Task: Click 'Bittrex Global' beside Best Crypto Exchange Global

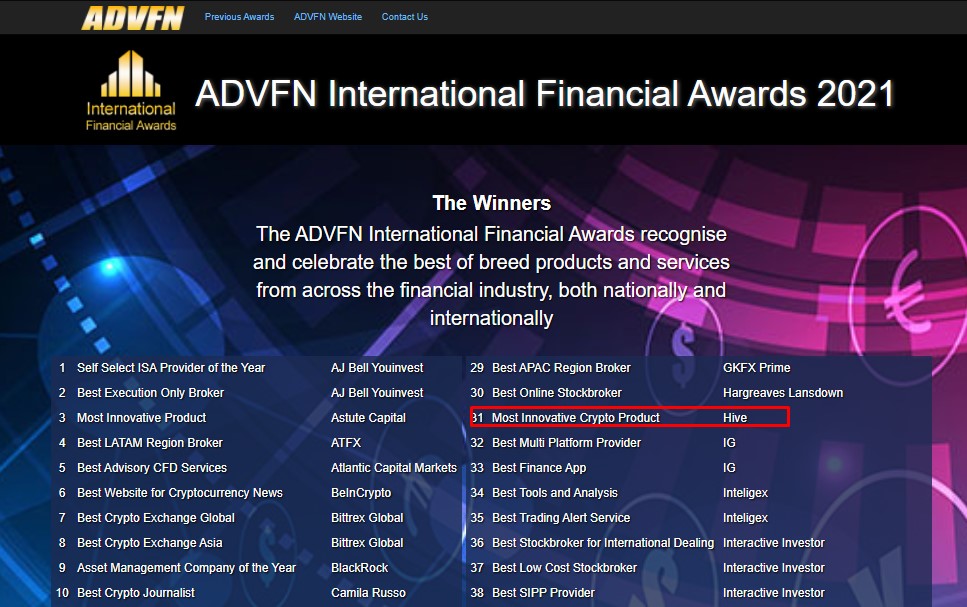Action: [367, 518]
